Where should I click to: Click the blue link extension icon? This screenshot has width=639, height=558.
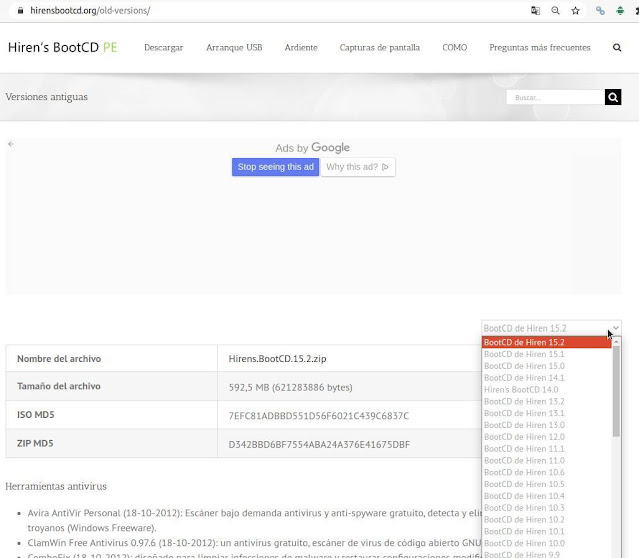point(600,11)
